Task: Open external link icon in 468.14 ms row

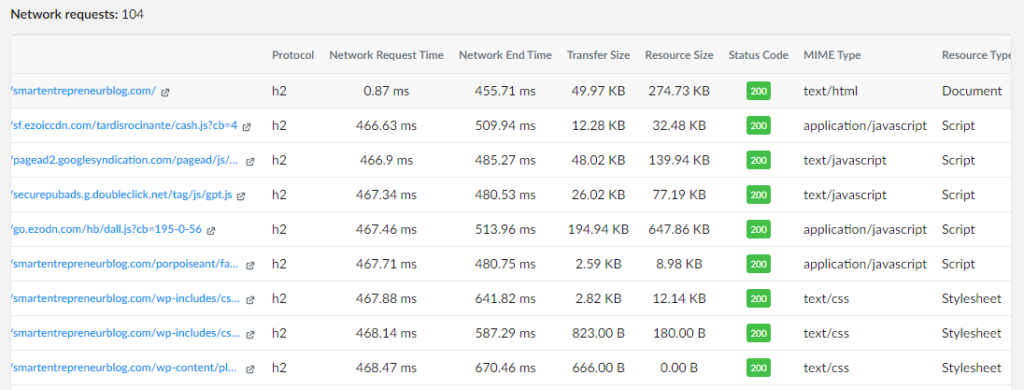Action: click(250, 334)
